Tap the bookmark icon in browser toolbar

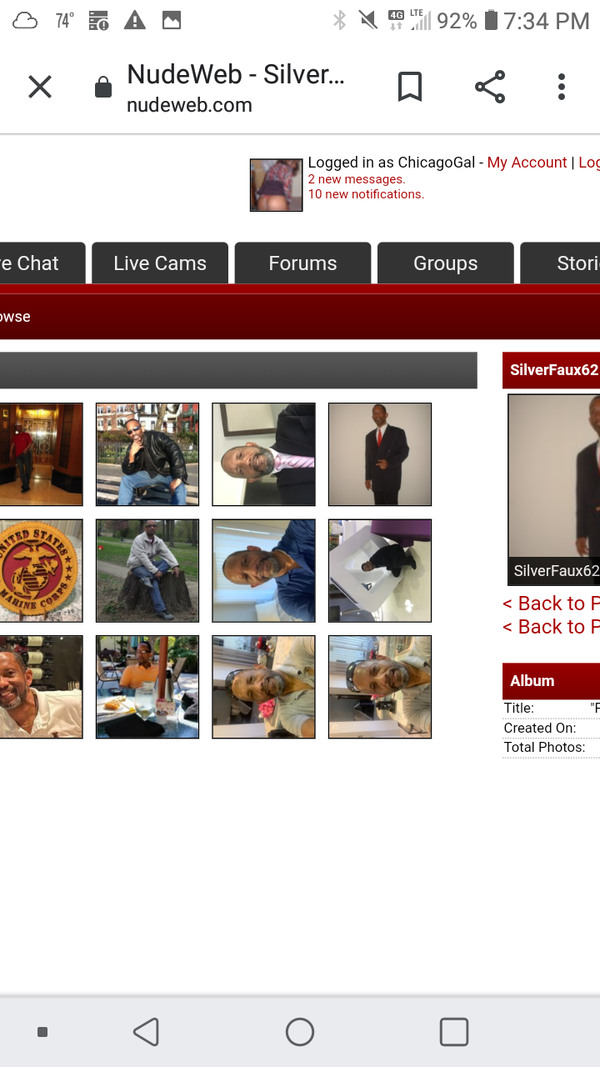[410, 87]
